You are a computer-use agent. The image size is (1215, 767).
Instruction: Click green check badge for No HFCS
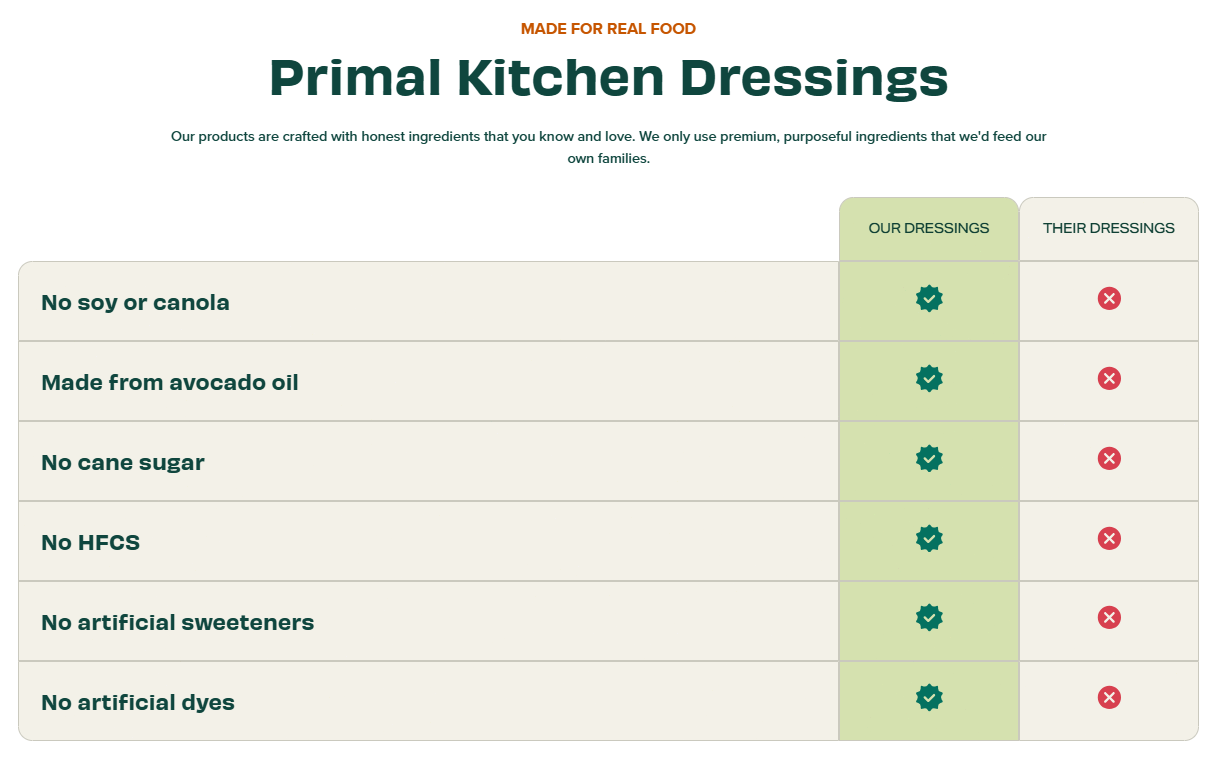tap(929, 538)
